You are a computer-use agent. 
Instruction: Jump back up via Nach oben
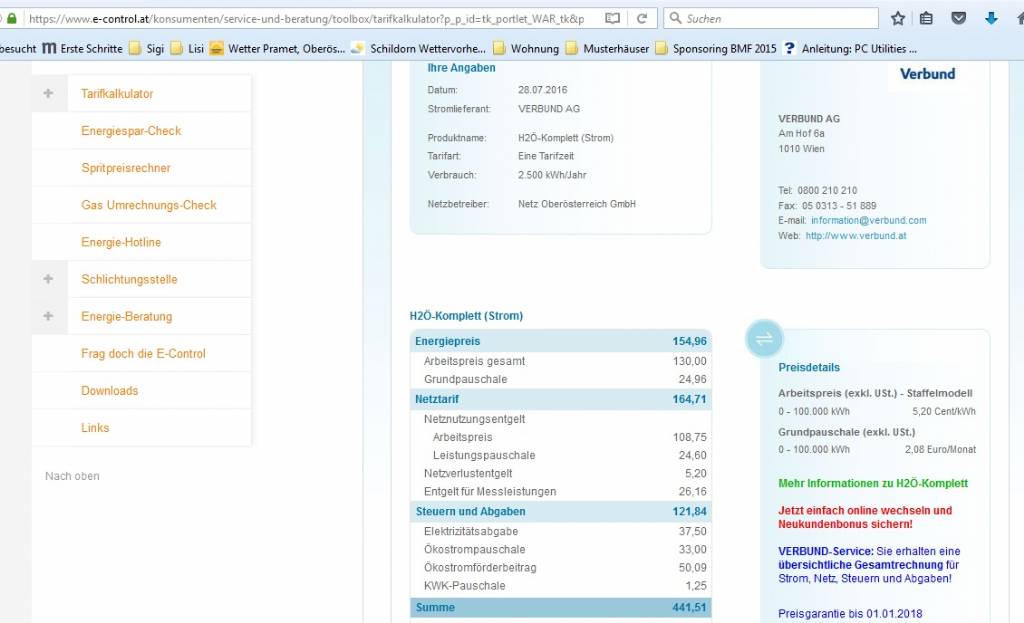pyautogui.click(x=72, y=476)
